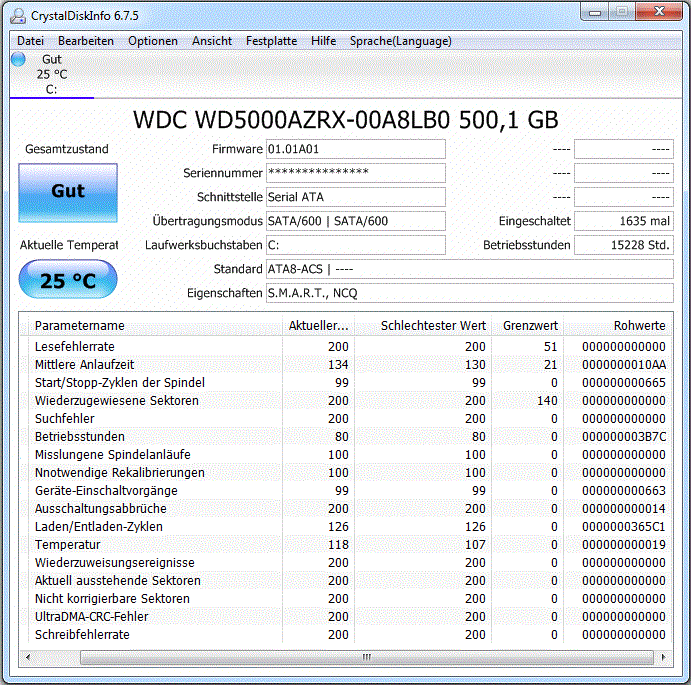Click the Rohwerte column header

pos(617,326)
